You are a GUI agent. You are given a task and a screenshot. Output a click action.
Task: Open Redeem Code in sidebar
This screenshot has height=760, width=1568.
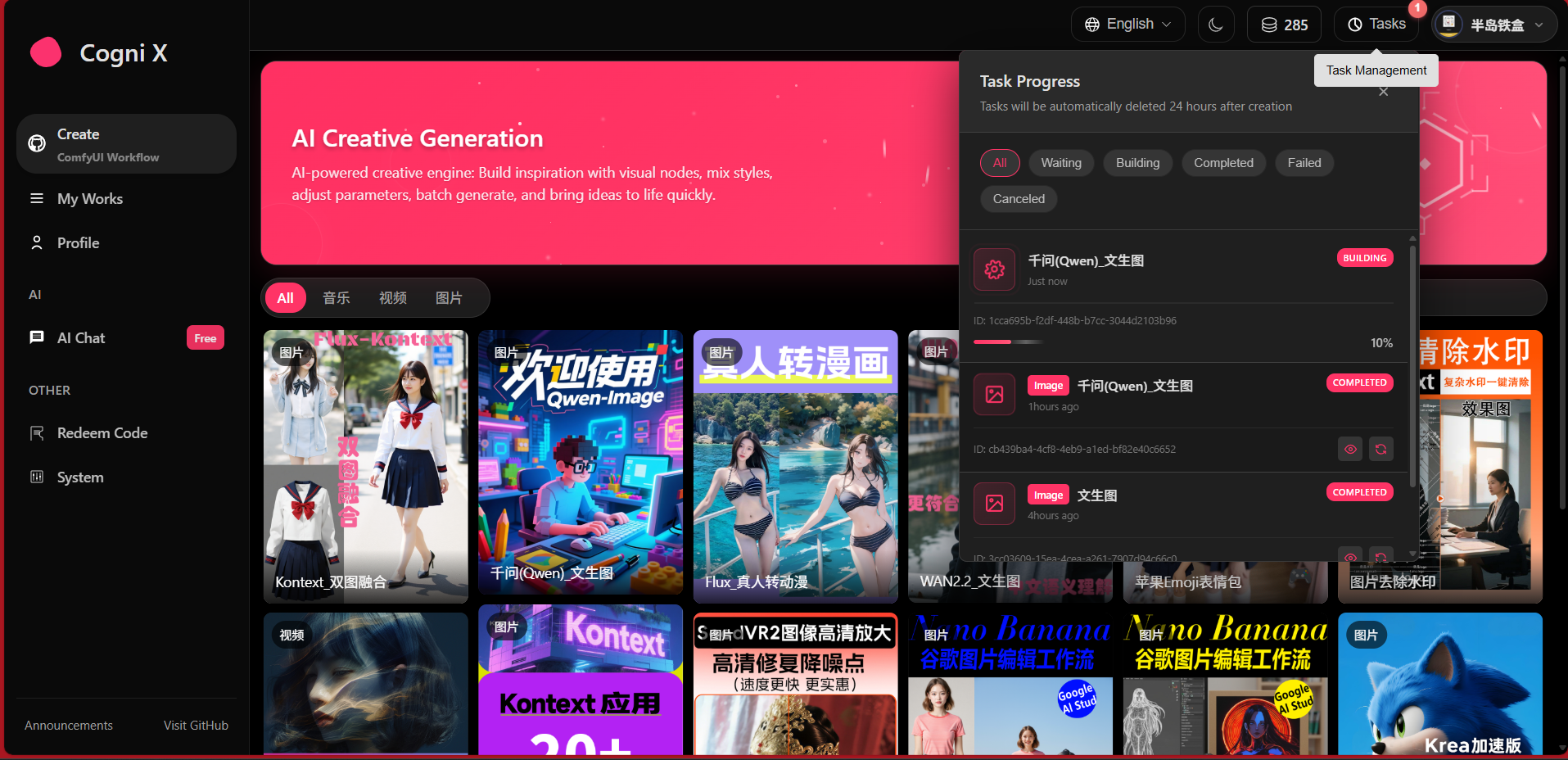click(x=102, y=433)
